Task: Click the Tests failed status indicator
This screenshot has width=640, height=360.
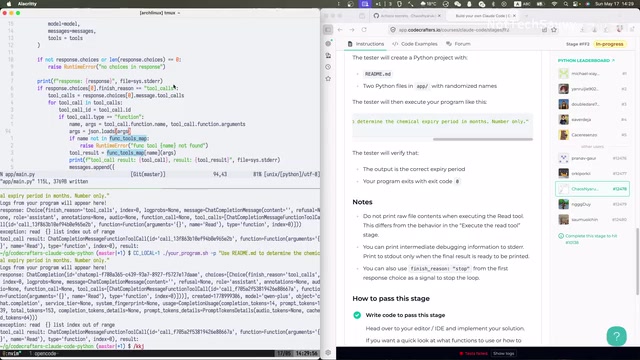Action: (x=474, y=353)
